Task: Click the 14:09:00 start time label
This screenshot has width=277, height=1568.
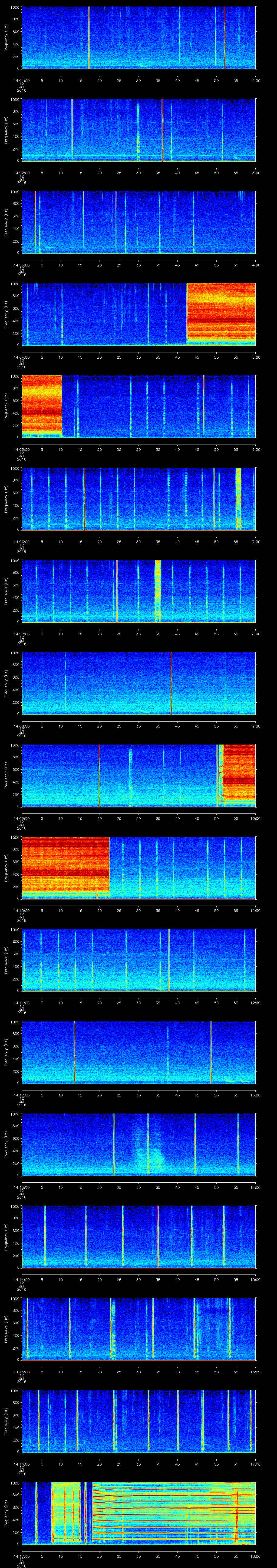Action: [22, 818]
